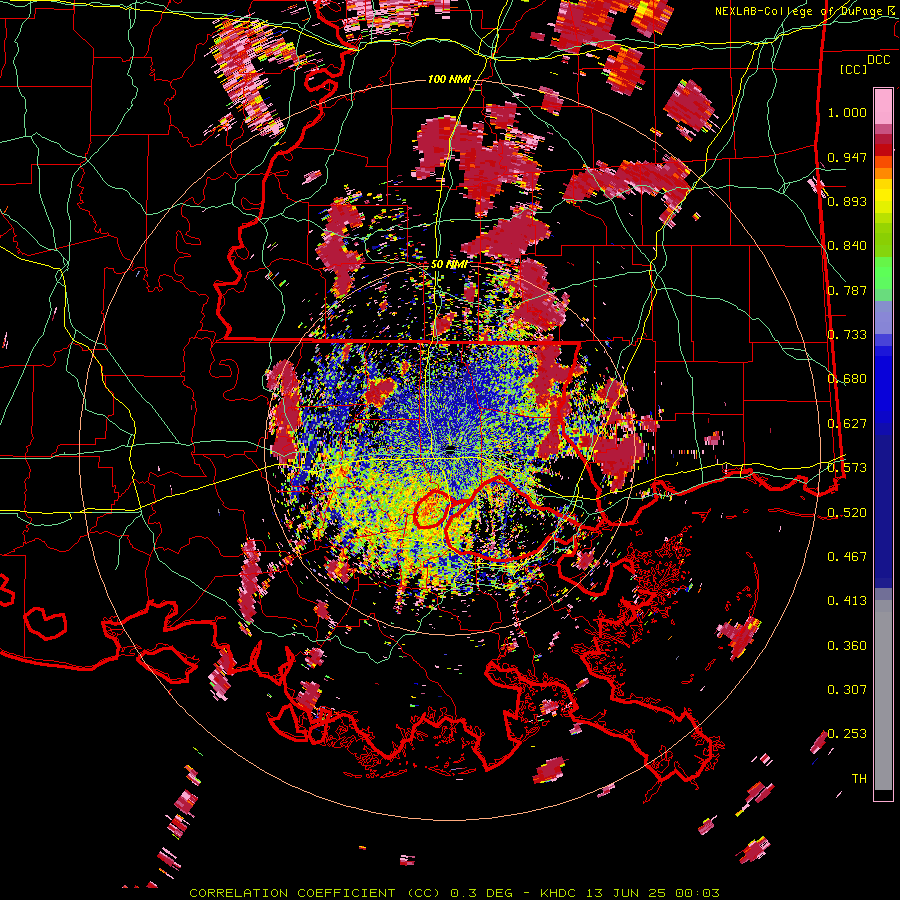Click the TH label below the scale

pyautogui.click(x=859, y=779)
